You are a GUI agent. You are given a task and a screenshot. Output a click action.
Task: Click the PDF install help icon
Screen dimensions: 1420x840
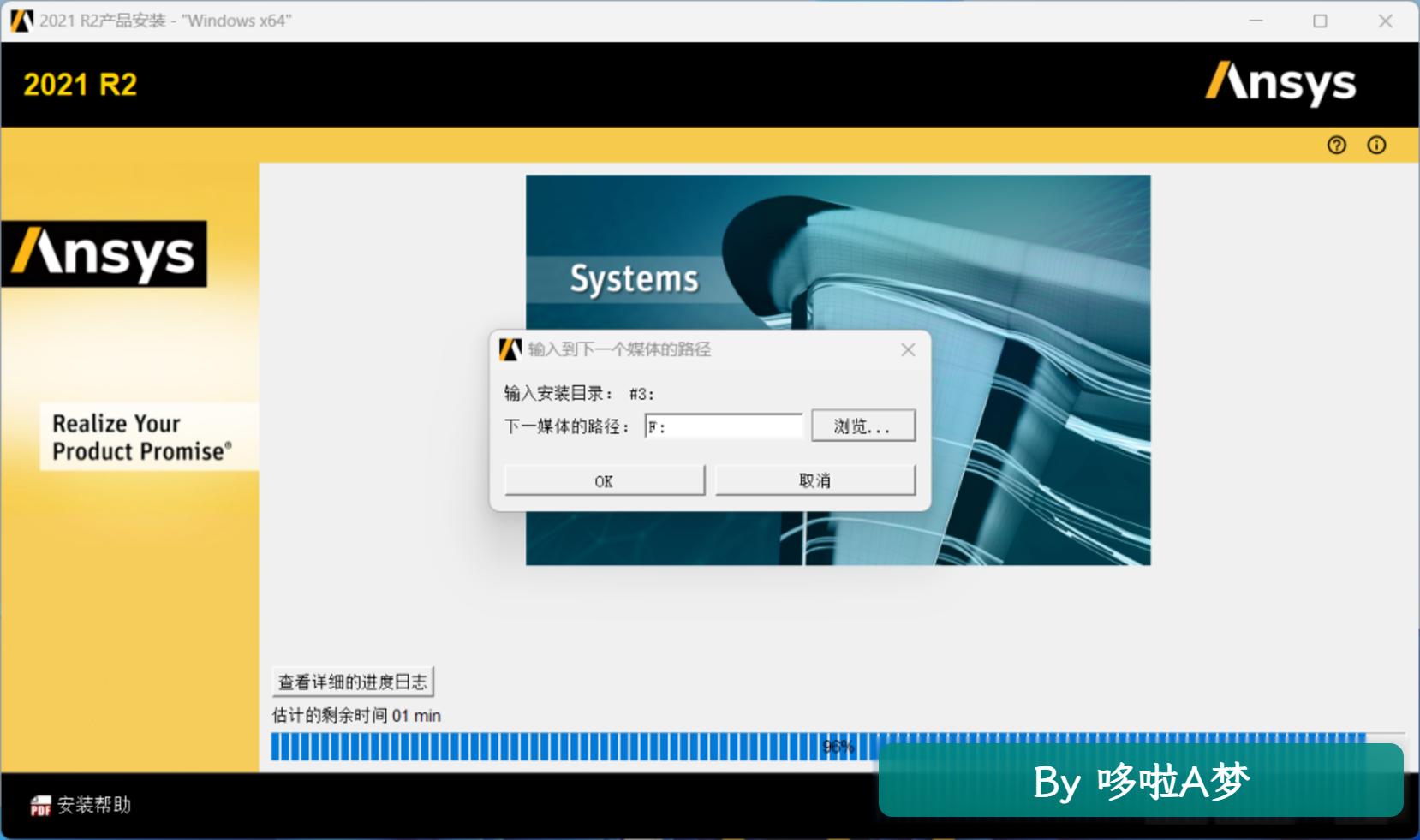pyautogui.click(x=40, y=805)
